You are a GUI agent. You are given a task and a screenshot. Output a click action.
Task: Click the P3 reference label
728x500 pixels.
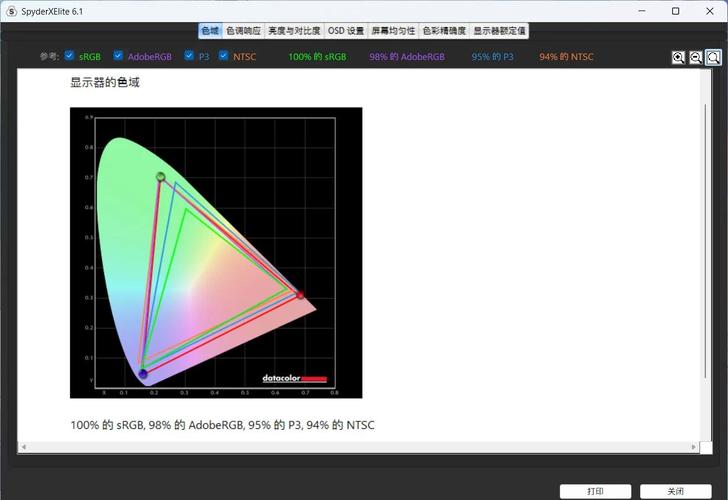[204, 57]
